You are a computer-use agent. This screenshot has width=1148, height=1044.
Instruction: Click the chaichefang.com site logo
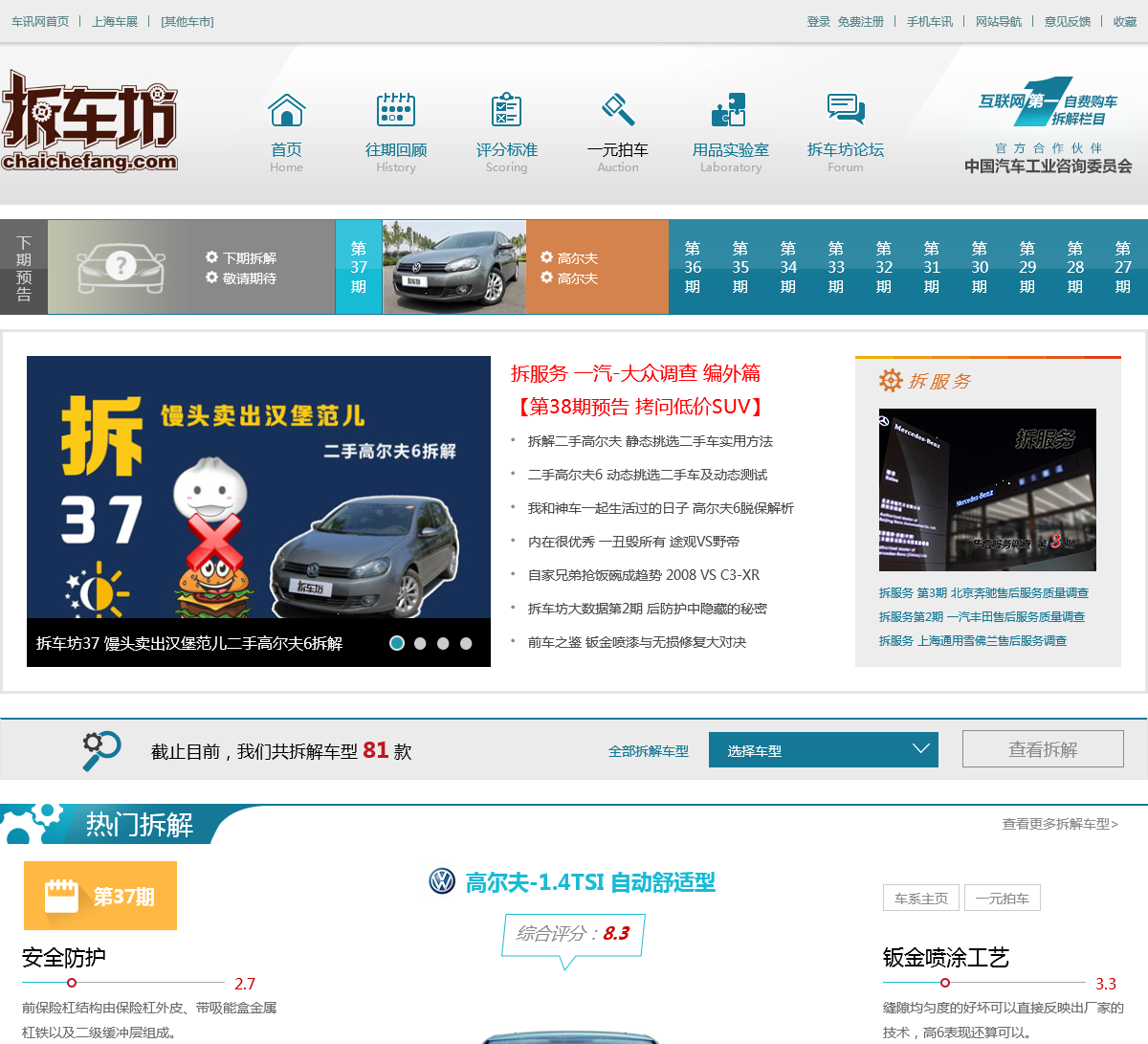tap(89, 121)
